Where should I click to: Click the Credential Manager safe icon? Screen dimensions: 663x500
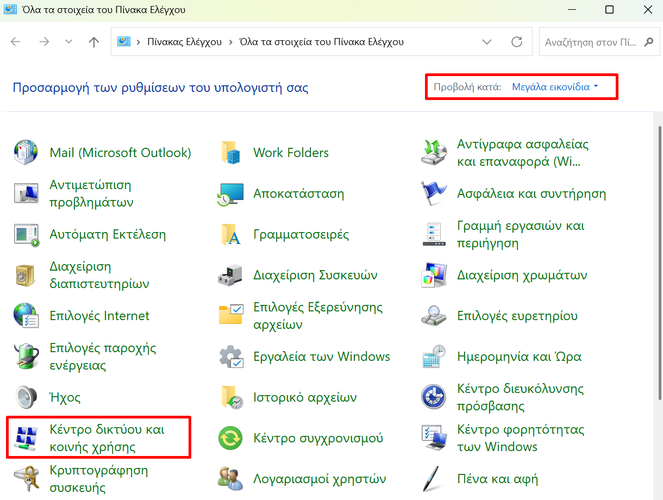25,275
